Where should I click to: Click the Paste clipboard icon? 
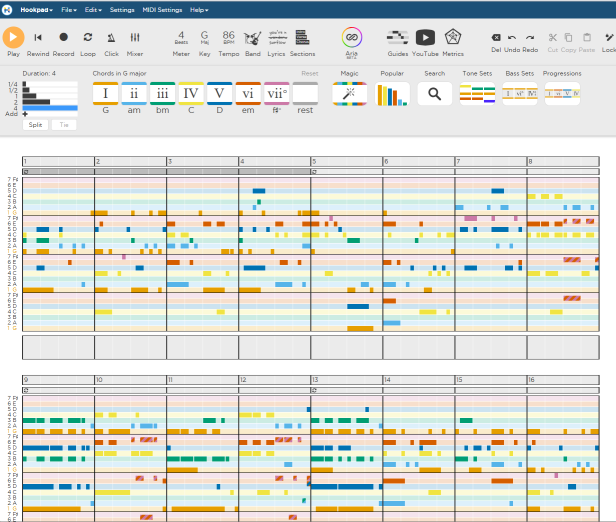click(587, 37)
